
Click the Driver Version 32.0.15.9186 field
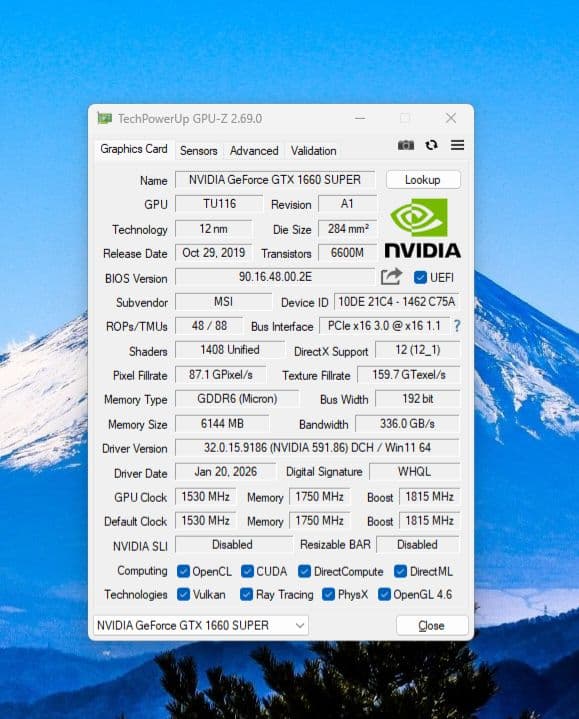[x=317, y=448]
